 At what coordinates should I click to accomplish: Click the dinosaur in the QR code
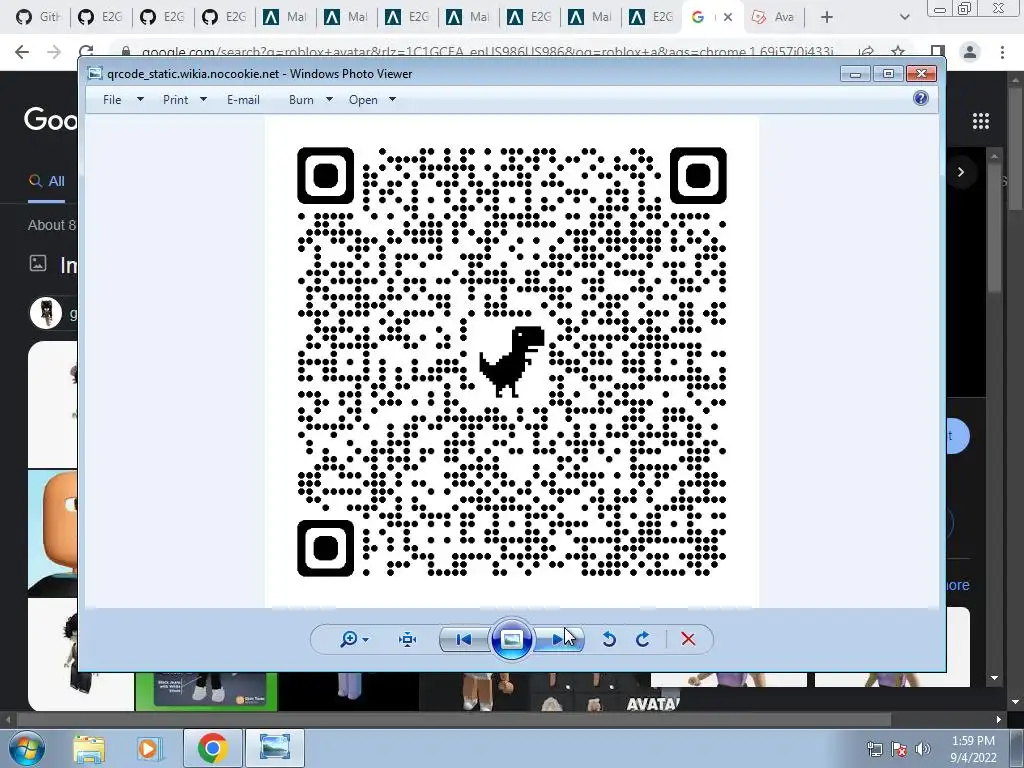[x=512, y=361]
